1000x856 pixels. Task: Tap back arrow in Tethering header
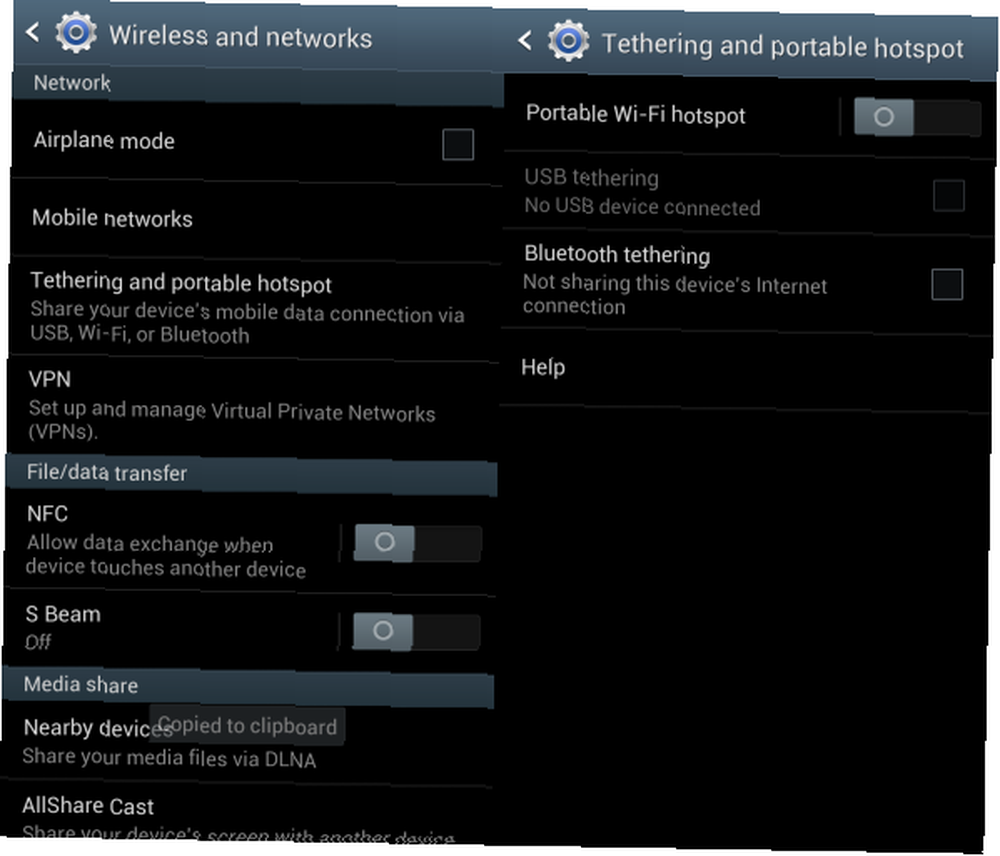[x=525, y=41]
